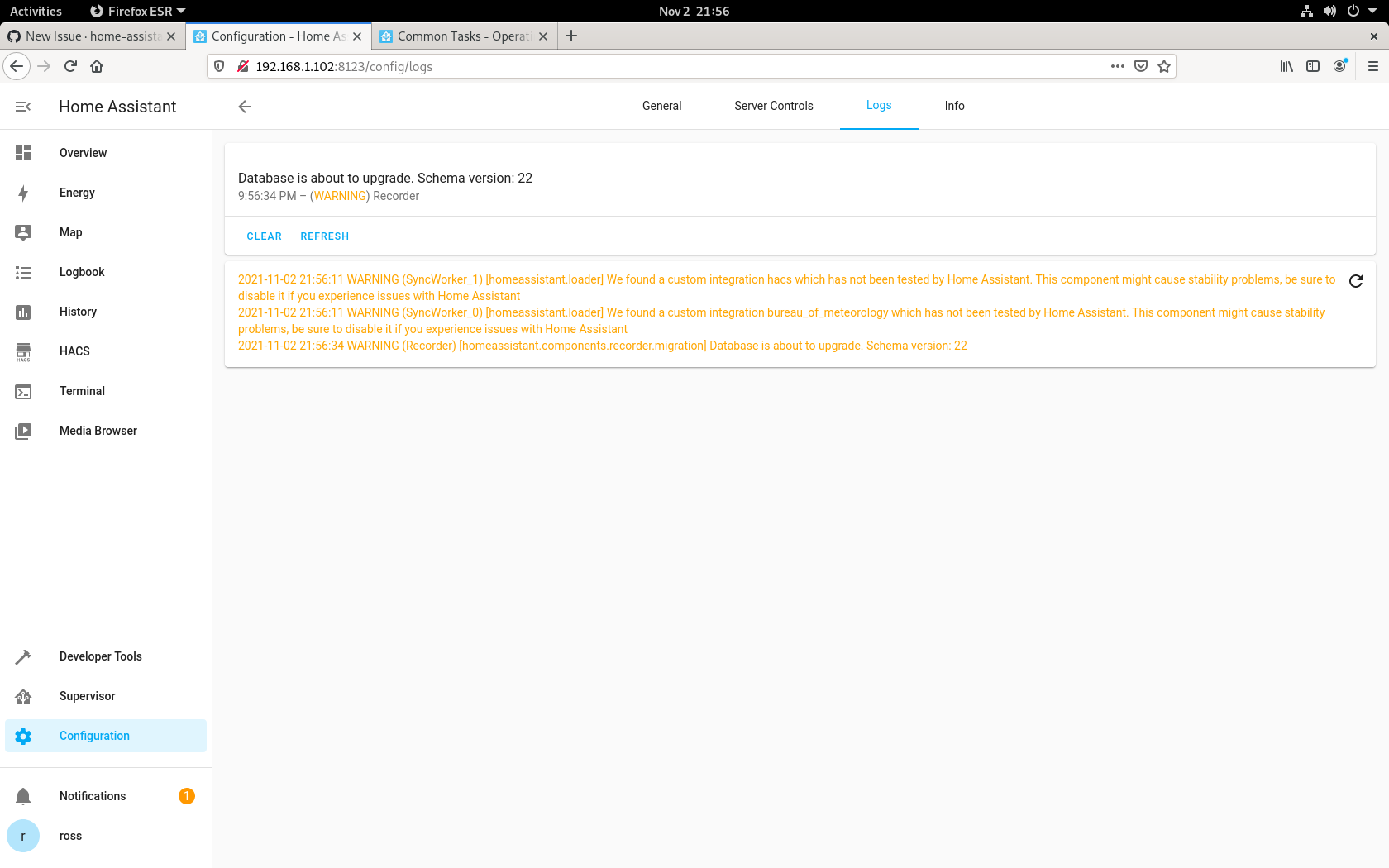
Task: Collapse the sidebar with the toggle control
Action: pyautogui.click(x=22, y=107)
